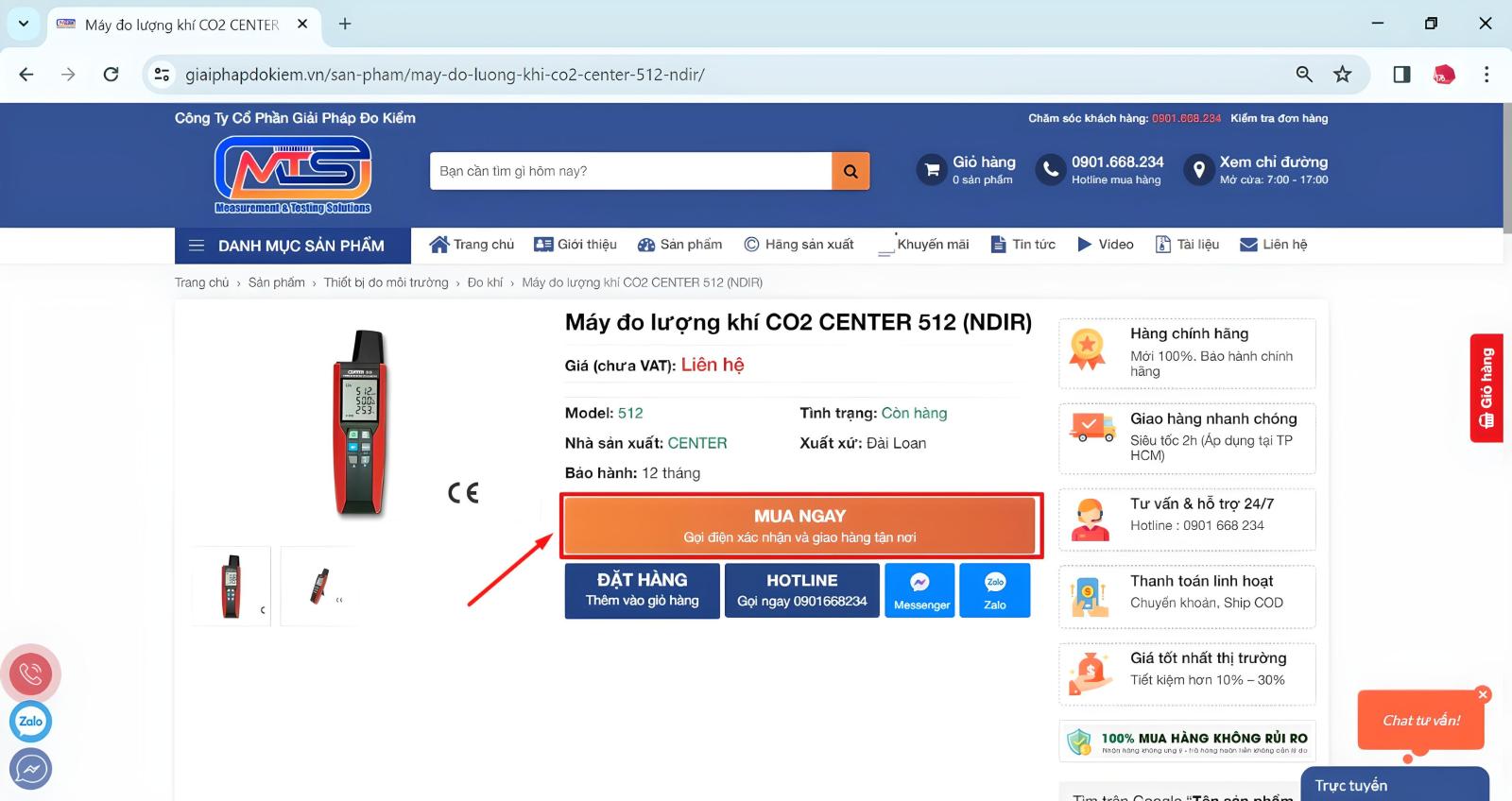Open Khuyến mãi menu item
This screenshot has height=801, width=1512.
923,245
